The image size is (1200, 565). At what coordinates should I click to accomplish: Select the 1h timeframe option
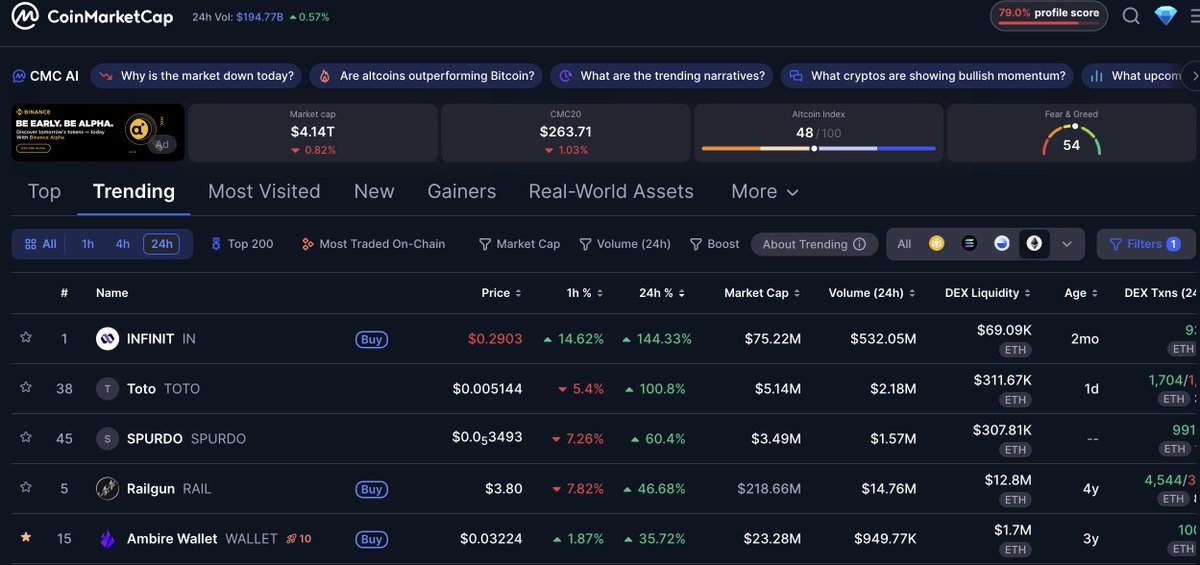[x=88, y=244]
